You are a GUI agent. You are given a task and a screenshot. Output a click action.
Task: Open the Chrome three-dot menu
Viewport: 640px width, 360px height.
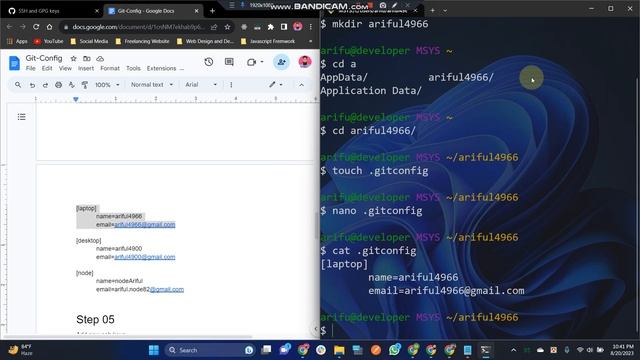(x=311, y=27)
